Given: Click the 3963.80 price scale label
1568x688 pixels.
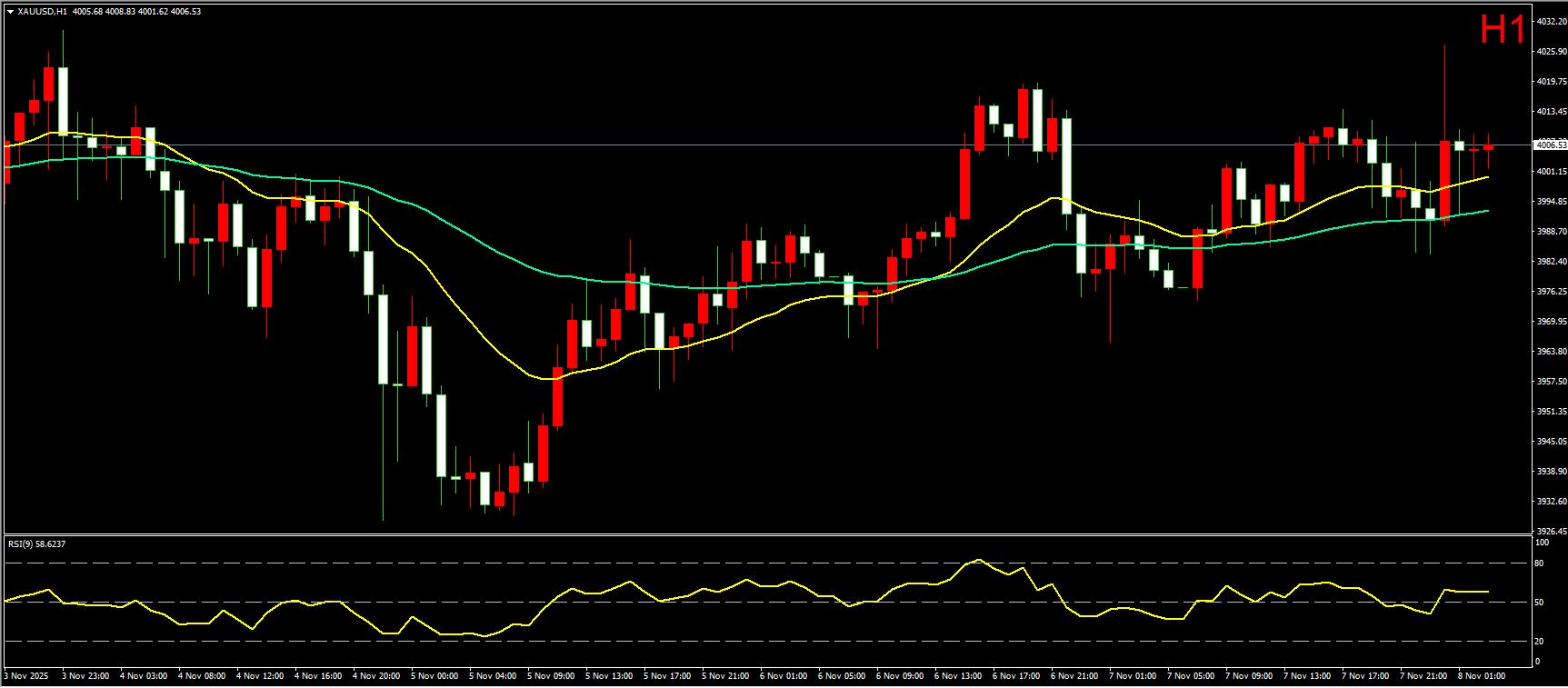Looking at the screenshot, I should pyautogui.click(x=1551, y=352).
